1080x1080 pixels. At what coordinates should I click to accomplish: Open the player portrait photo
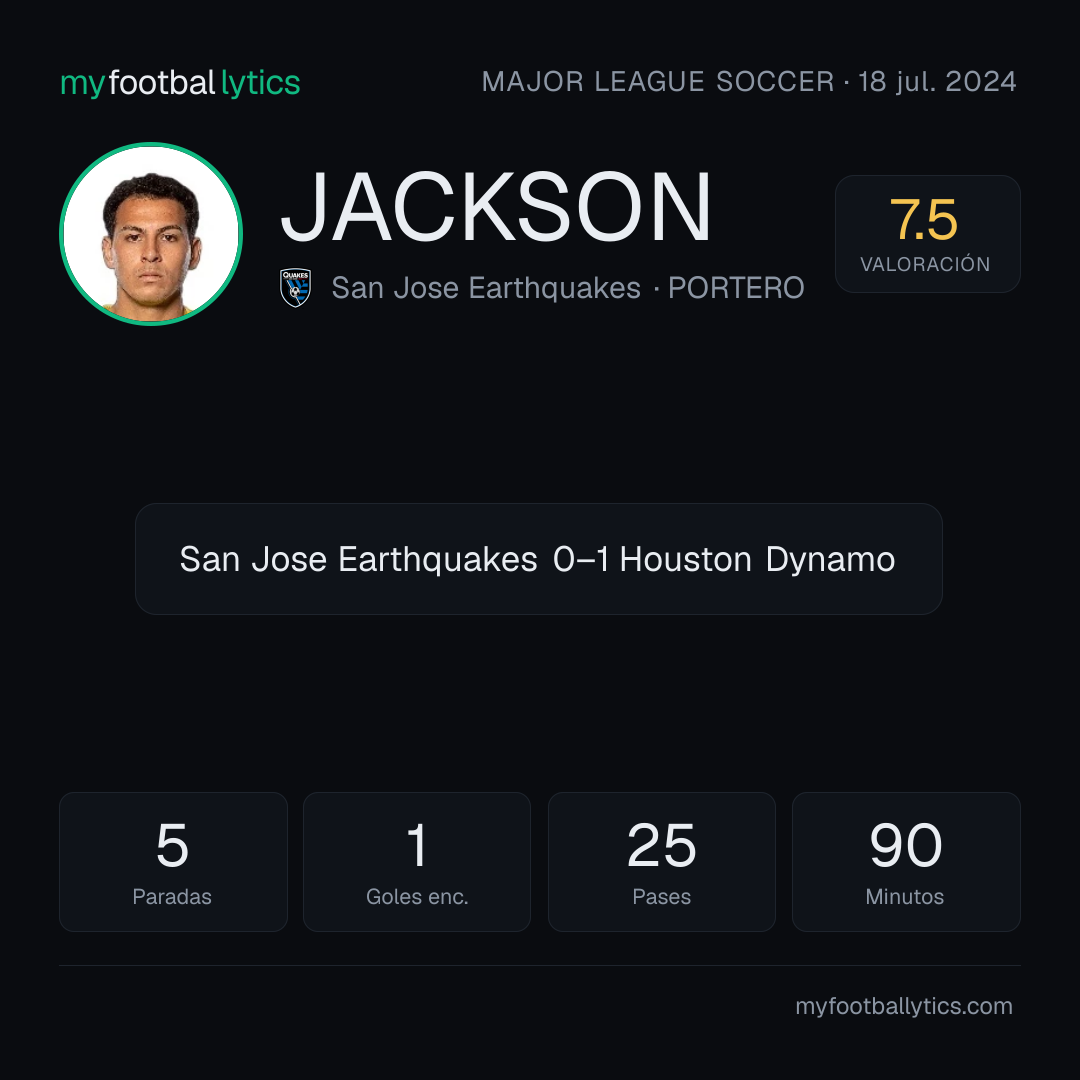(151, 233)
